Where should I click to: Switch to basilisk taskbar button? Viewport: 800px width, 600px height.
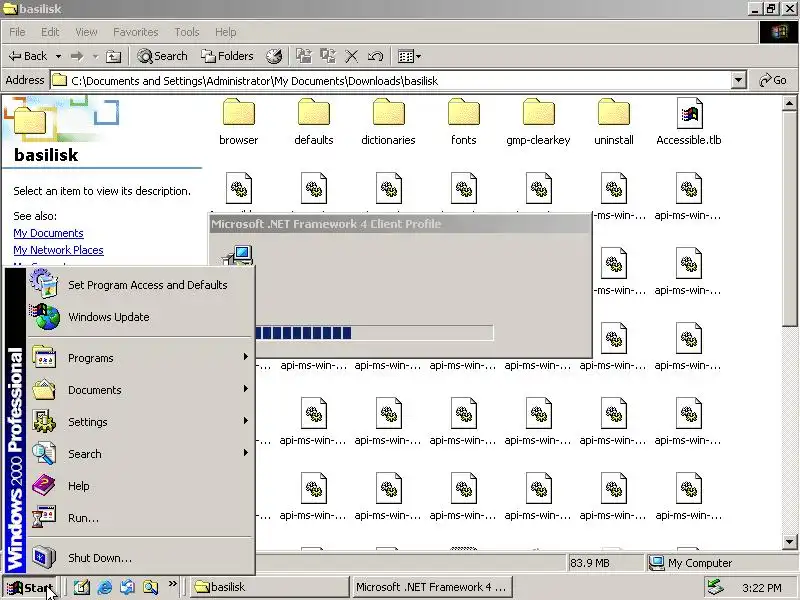[x=269, y=587]
